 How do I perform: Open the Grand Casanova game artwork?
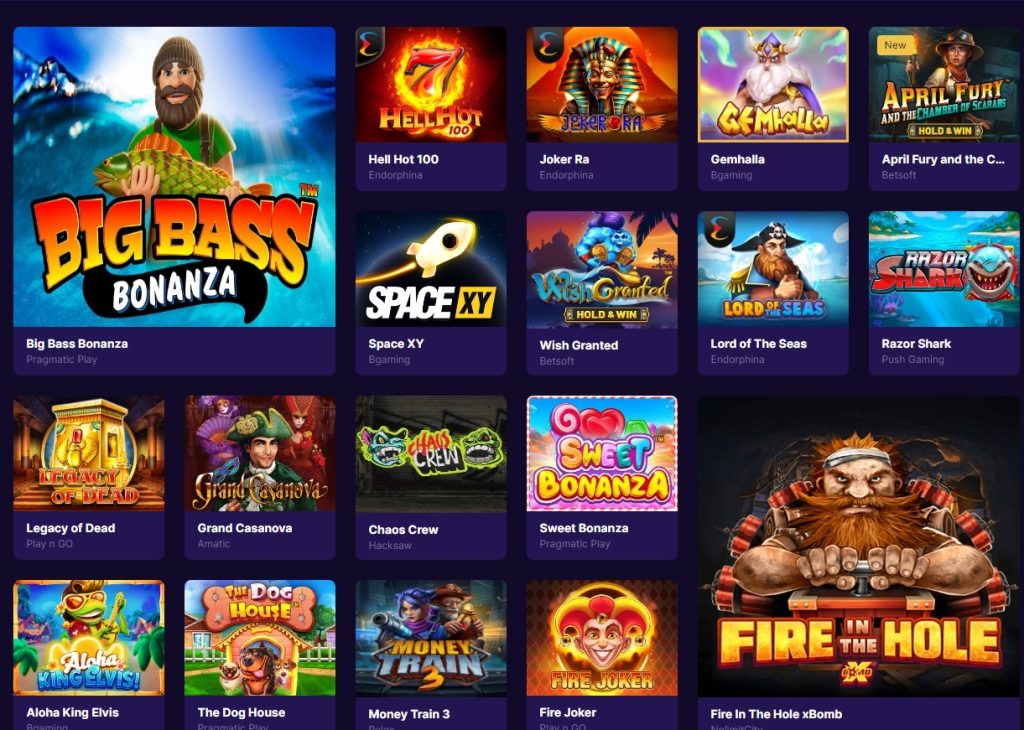click(x=260, y=453)
